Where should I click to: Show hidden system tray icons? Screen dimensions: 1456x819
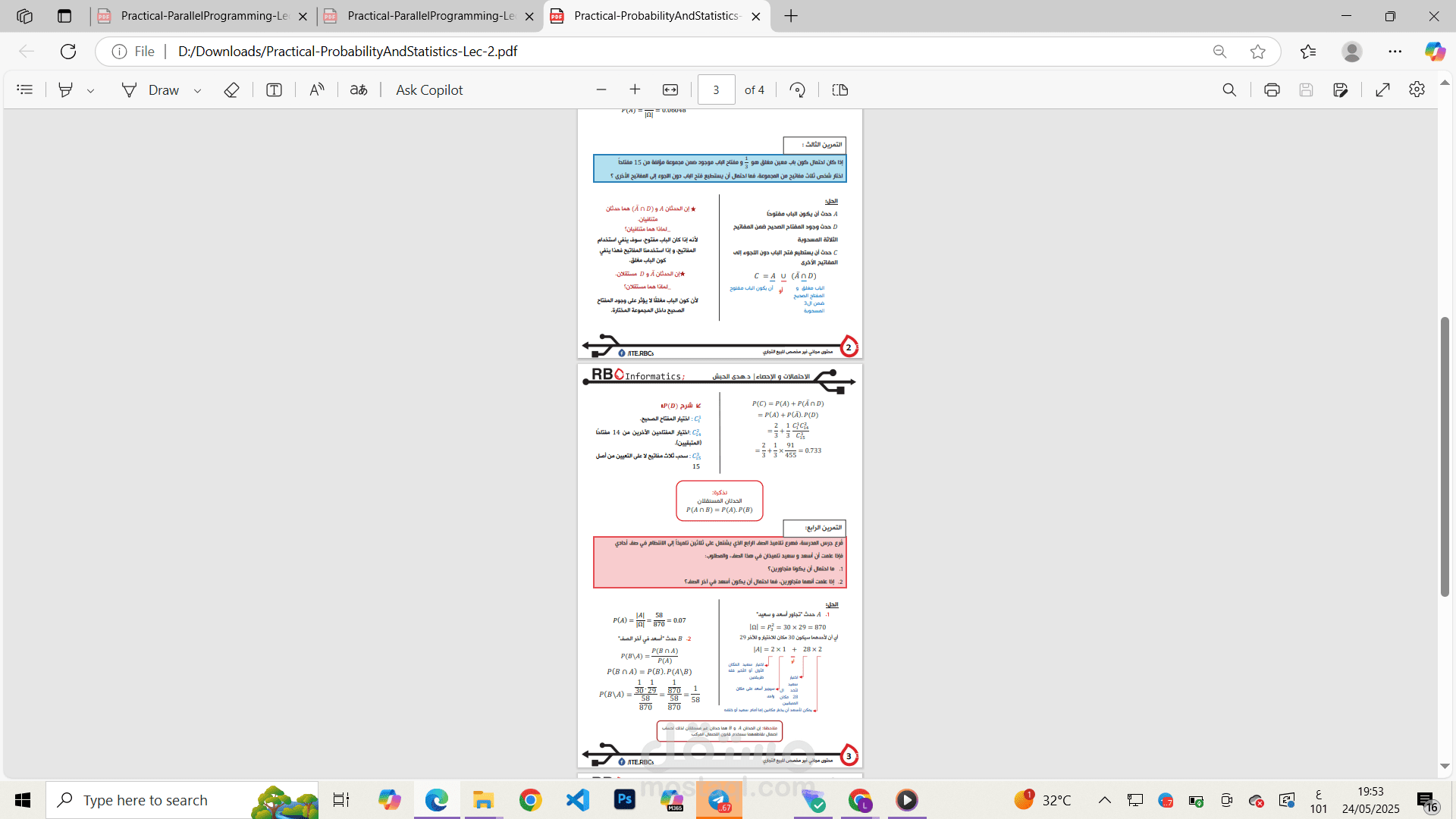(1105, 800)
